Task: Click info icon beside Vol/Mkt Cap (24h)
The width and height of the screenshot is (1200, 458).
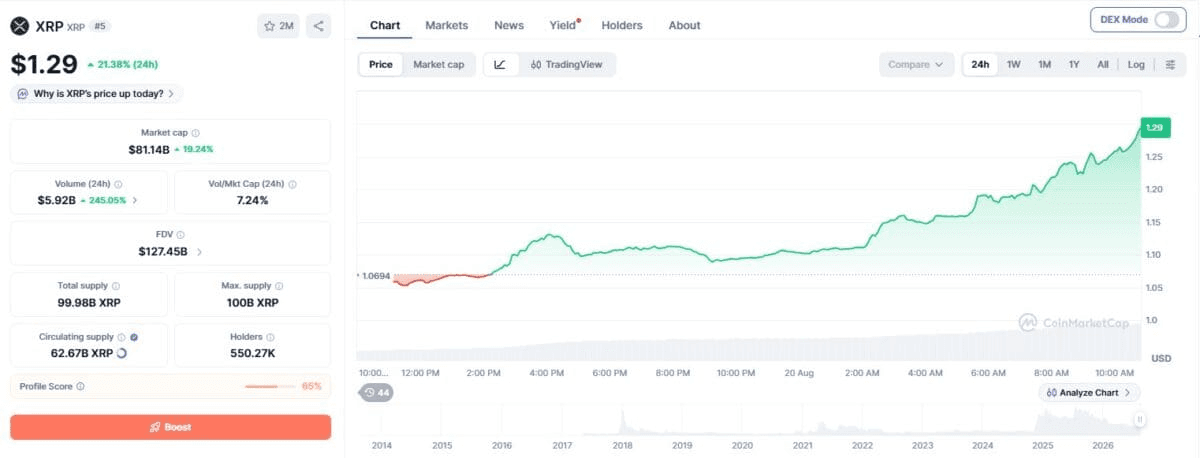Action: 294,184
